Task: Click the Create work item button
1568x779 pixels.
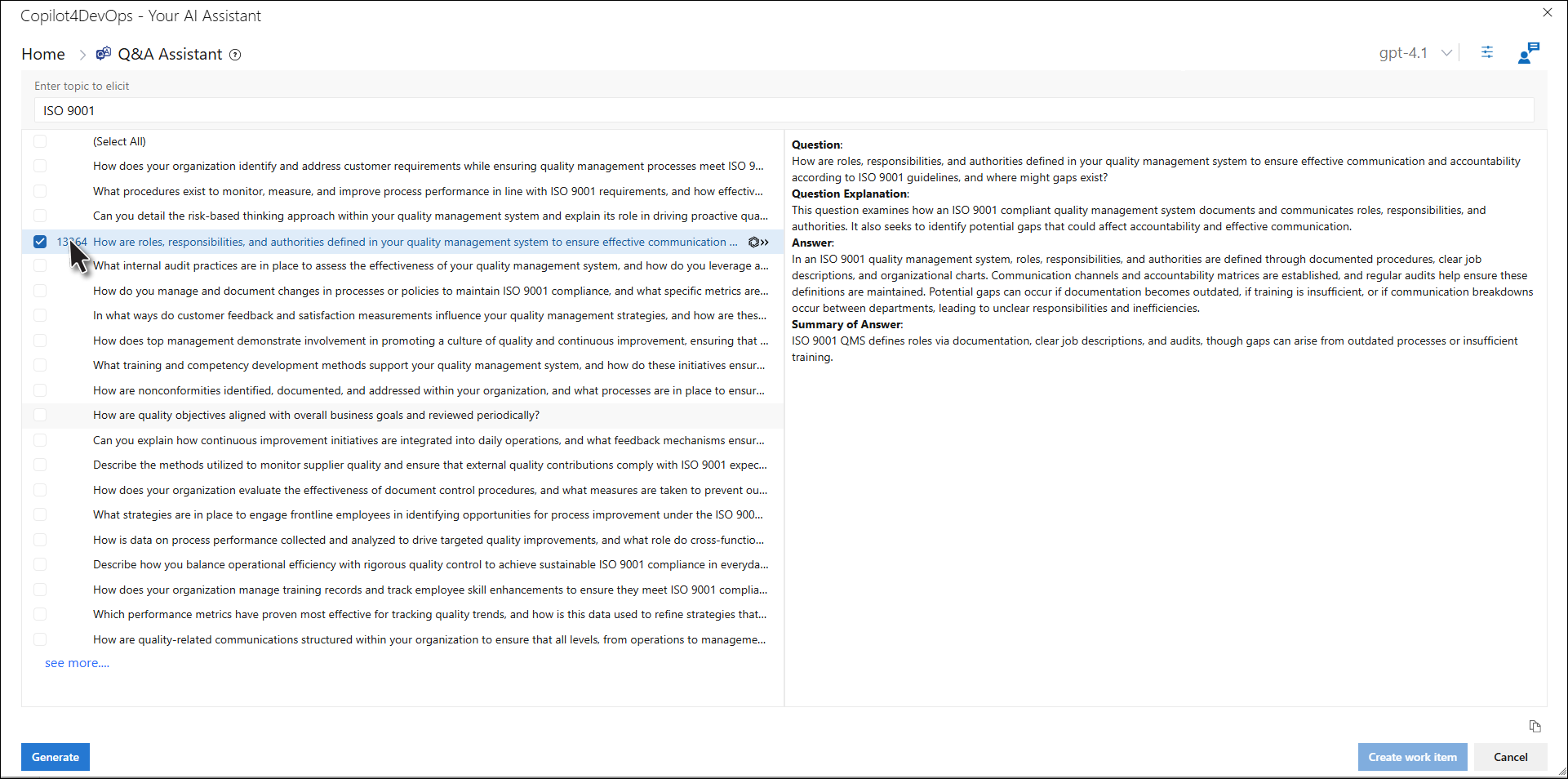Action: (x=1412, y=757)
